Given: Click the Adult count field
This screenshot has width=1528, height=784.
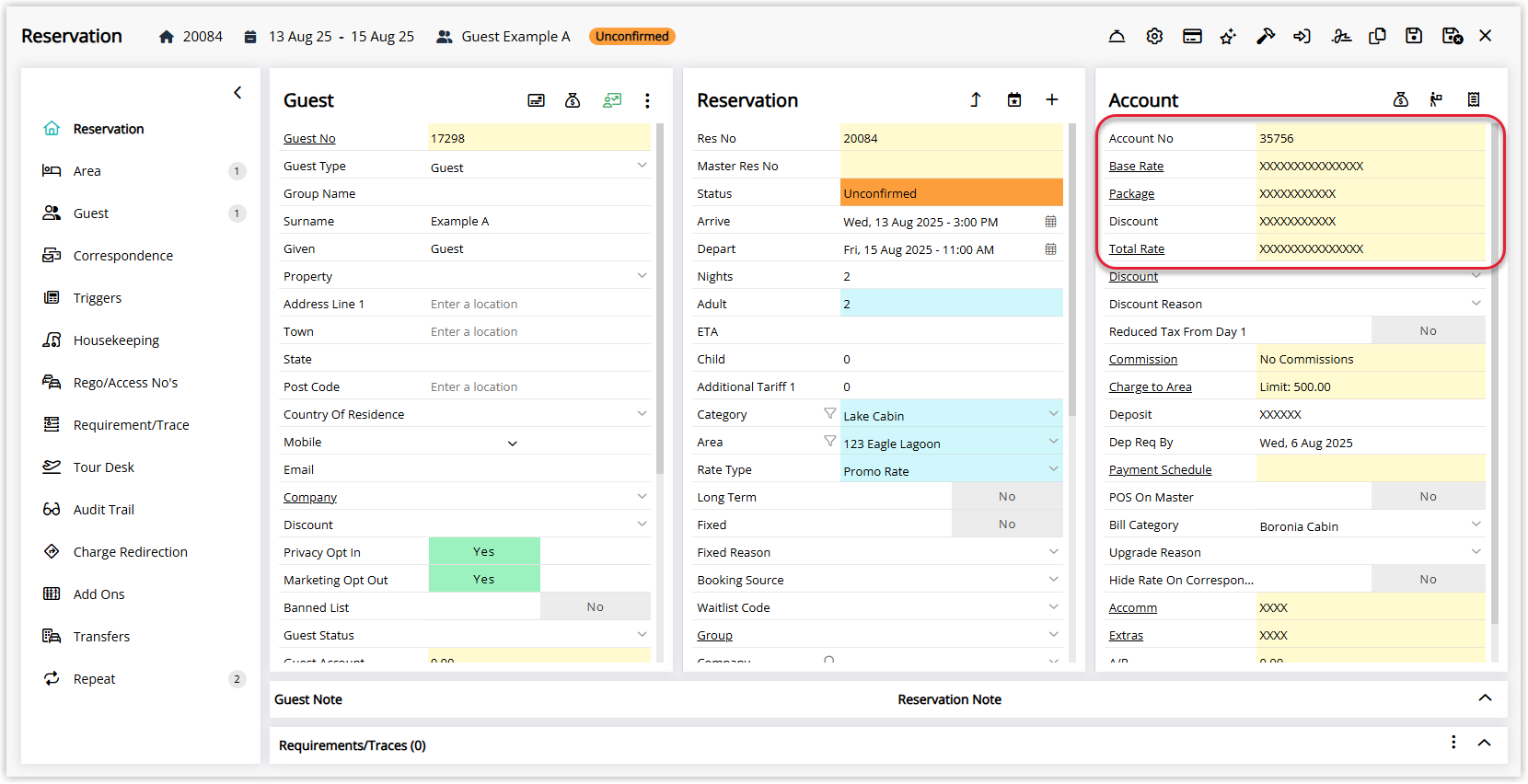Looking at the screenshot, I should 952,303.
